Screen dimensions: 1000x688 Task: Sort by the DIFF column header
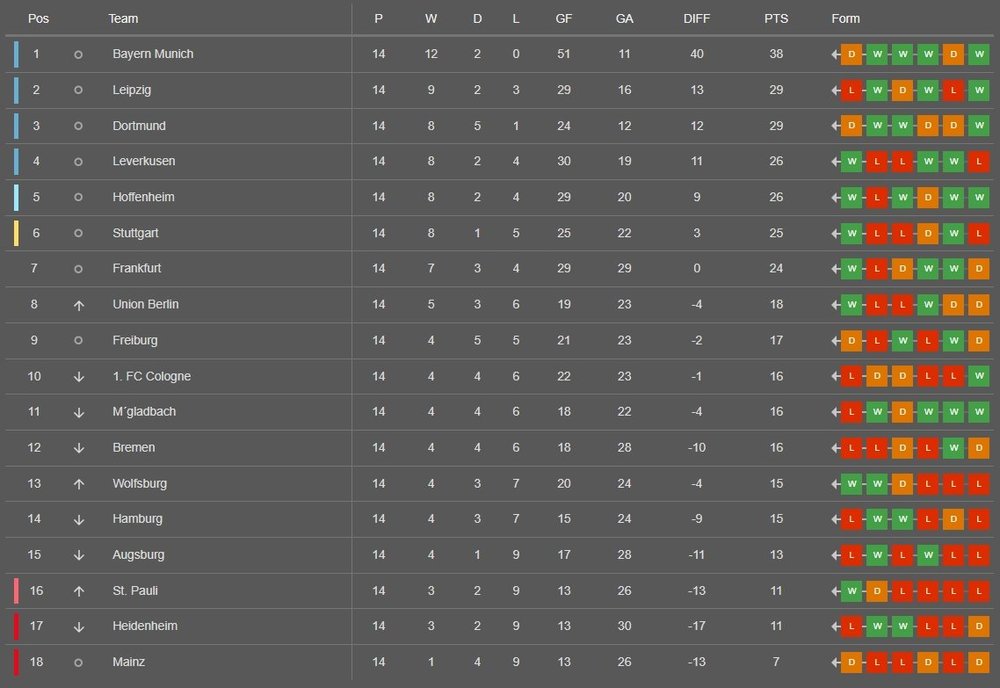[697, 19]
